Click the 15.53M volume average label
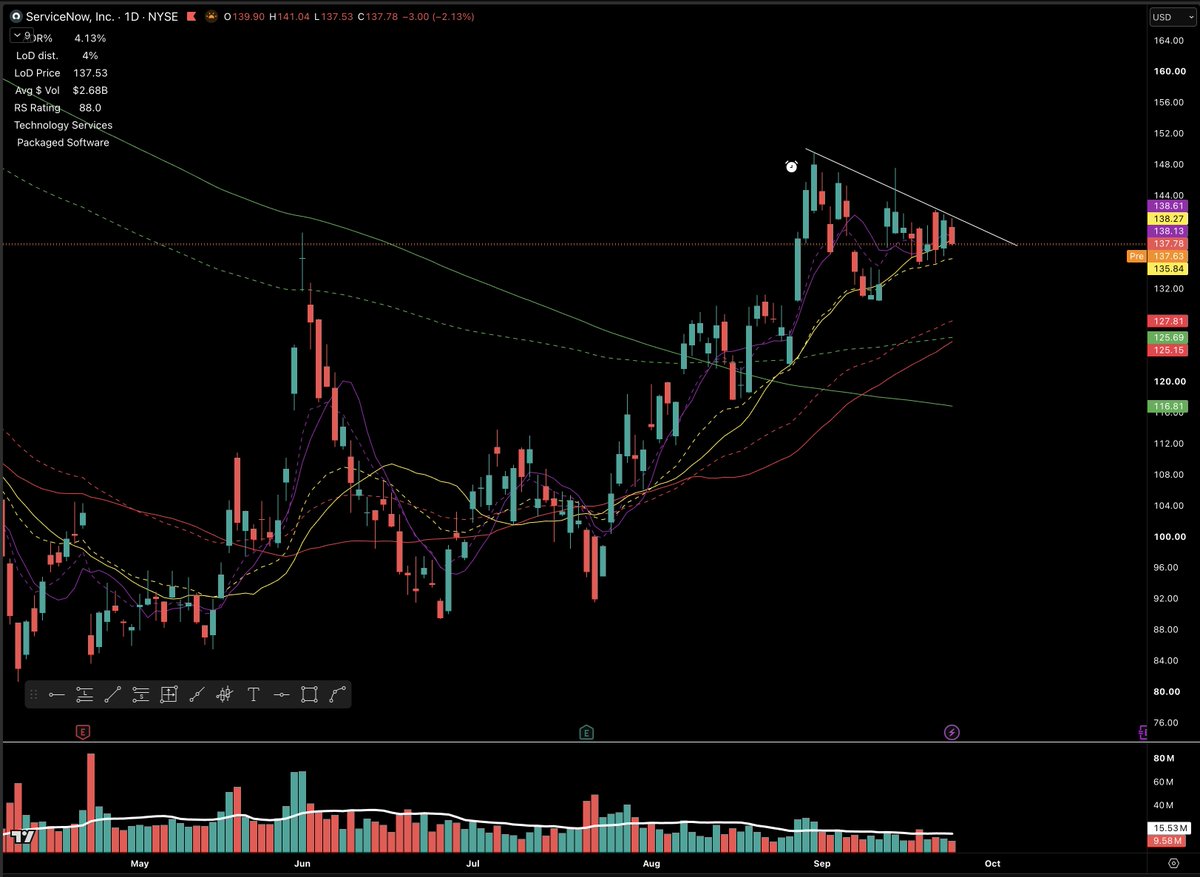The image size is (1200, 877). click(1168, 829)
